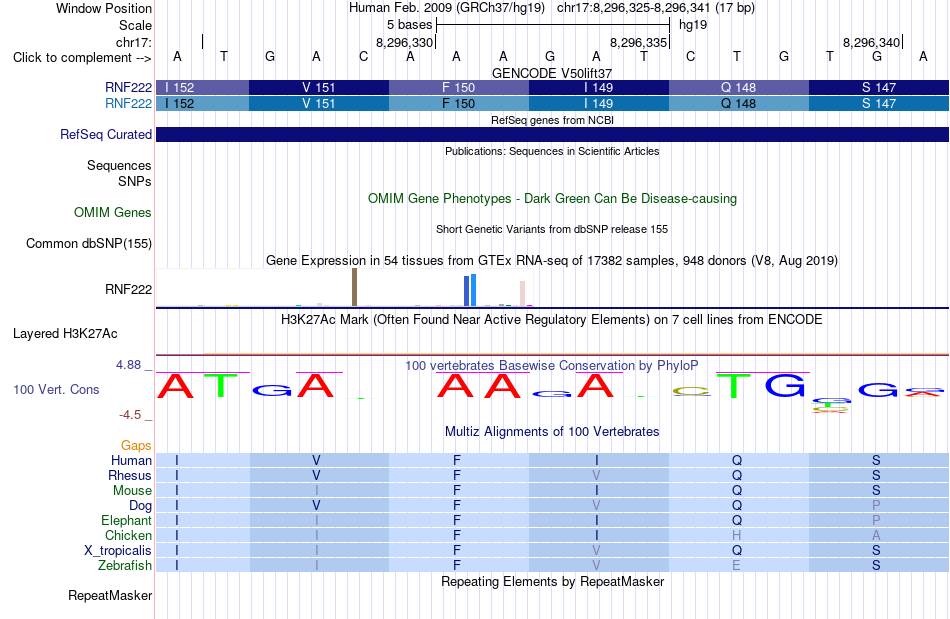Click the GTEx Gene Expression track title
950x619 pixels.
coord(552,260)
